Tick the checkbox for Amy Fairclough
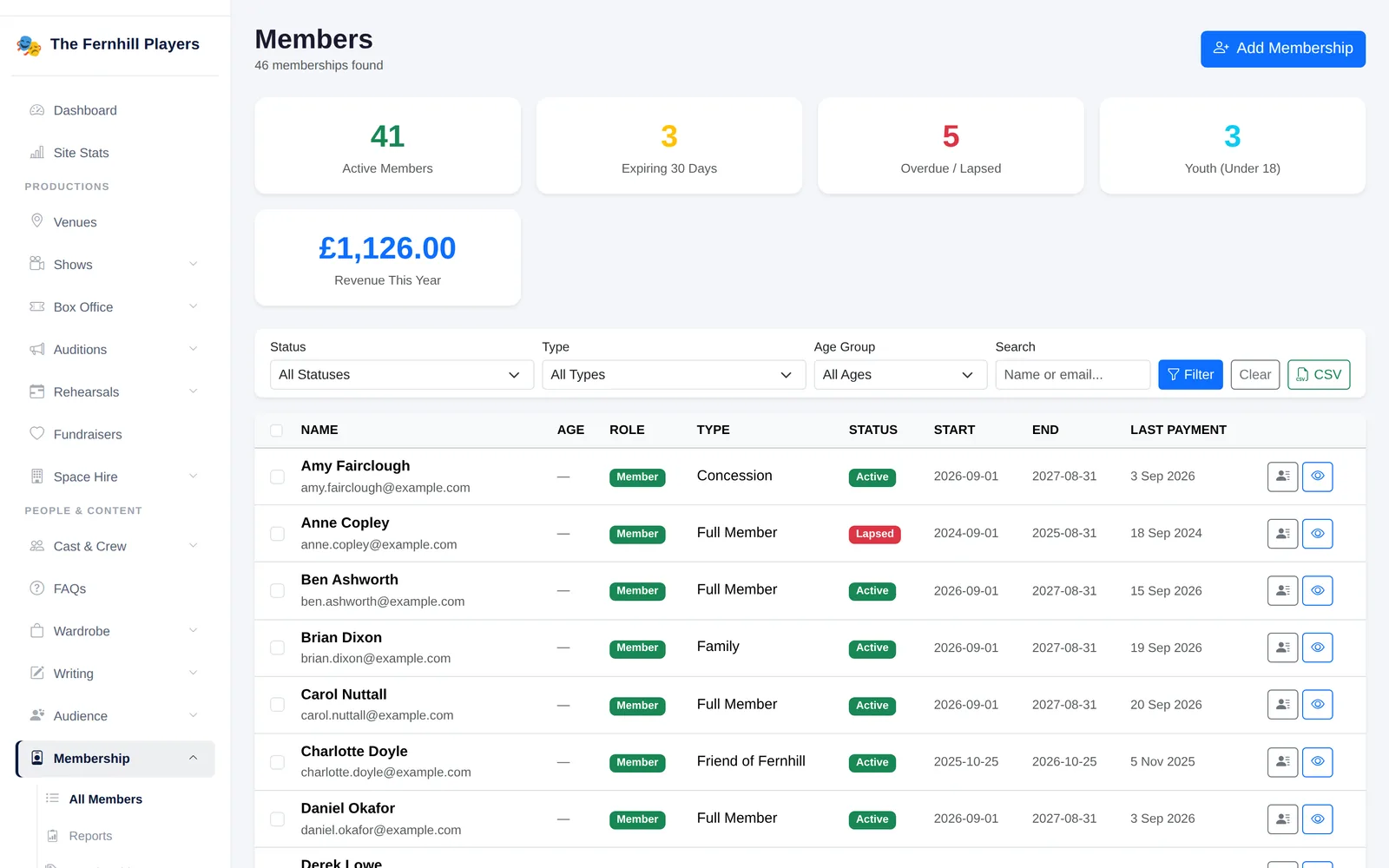Screen dimensions: 1389x868 277,477
